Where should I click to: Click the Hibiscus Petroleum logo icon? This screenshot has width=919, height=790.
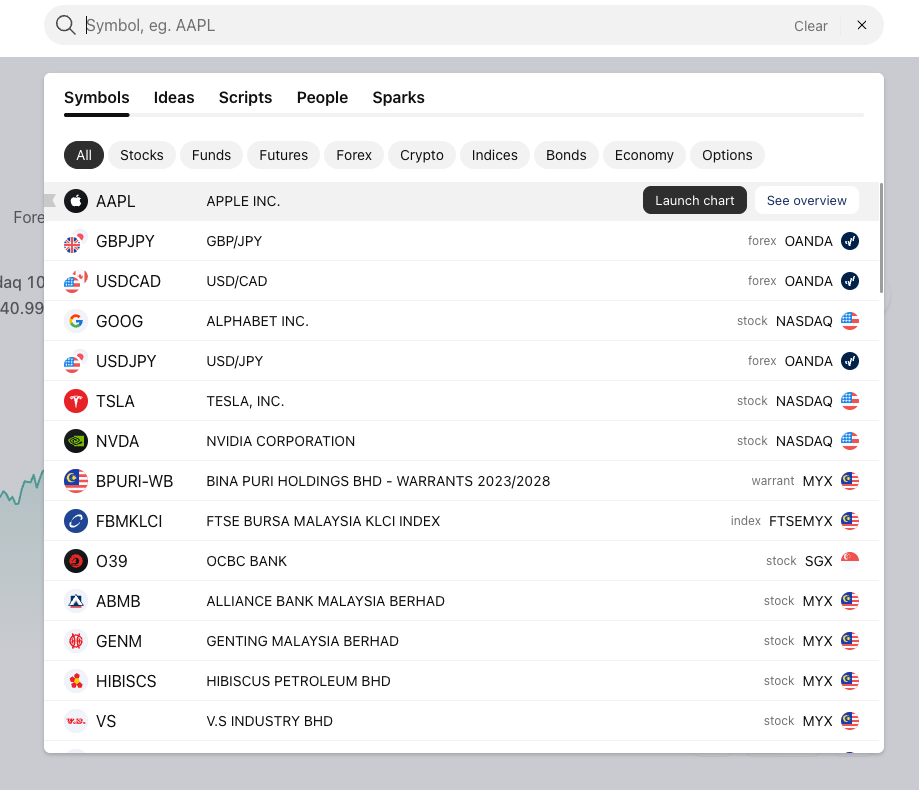tap(76, 681)
